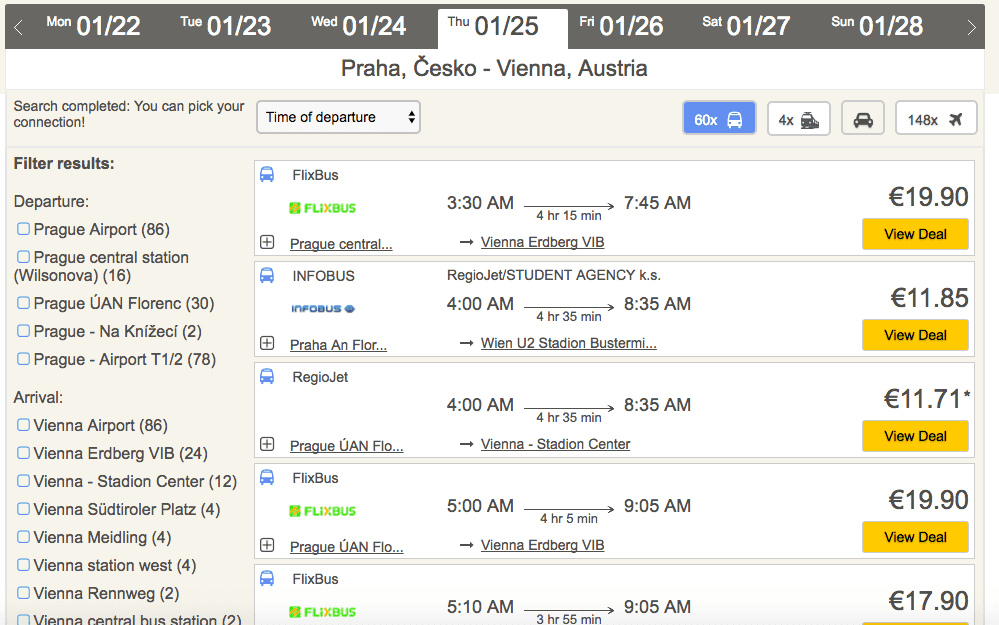Open the Vienna - Stadion Center link
The height and width of the screenshot is (625, 999).
click(555, 444)
